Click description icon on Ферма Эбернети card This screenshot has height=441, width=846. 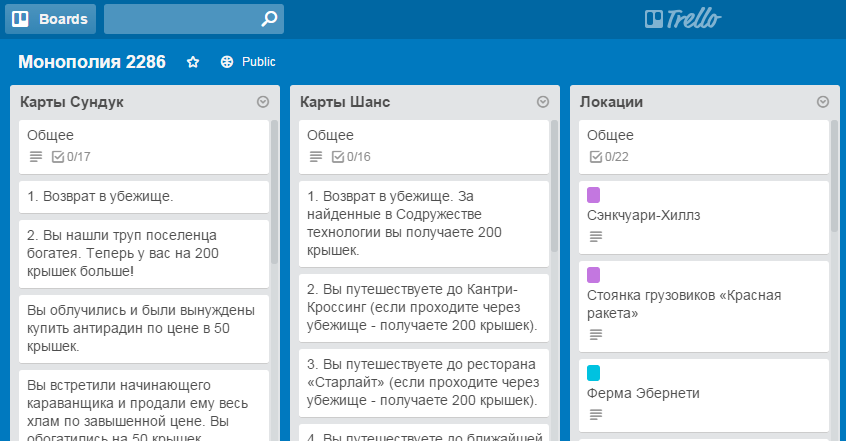596,415
